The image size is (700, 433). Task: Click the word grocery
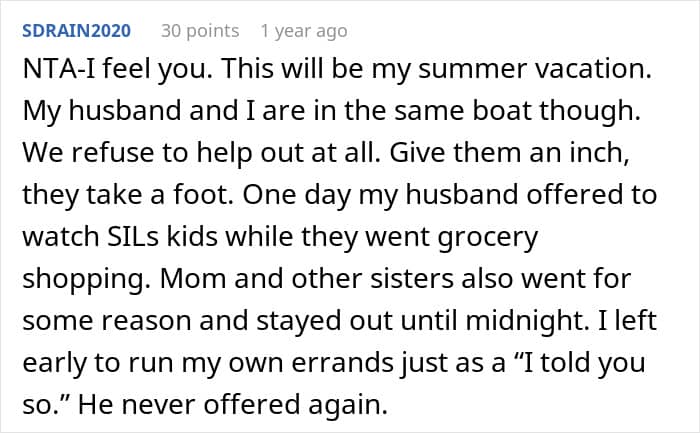point(488,237)
